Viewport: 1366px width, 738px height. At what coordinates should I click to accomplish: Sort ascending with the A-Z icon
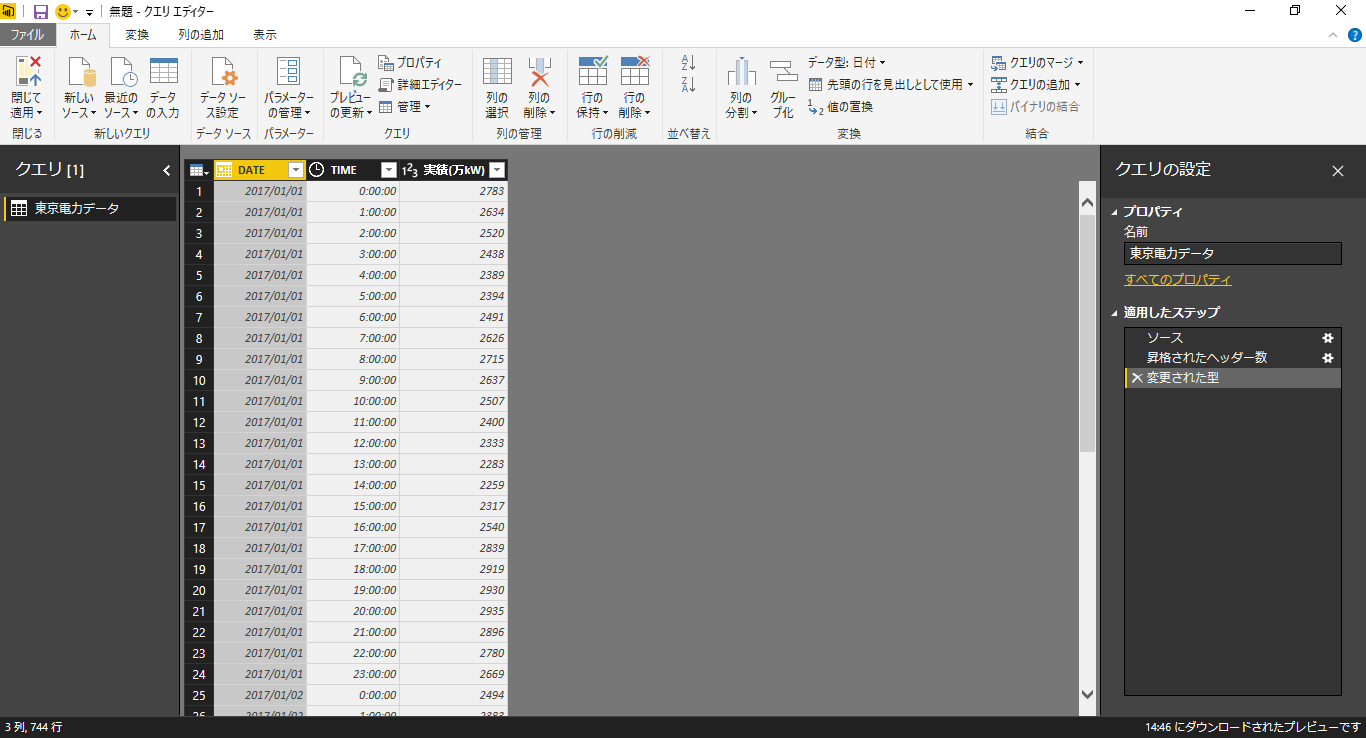pos(688,62)
